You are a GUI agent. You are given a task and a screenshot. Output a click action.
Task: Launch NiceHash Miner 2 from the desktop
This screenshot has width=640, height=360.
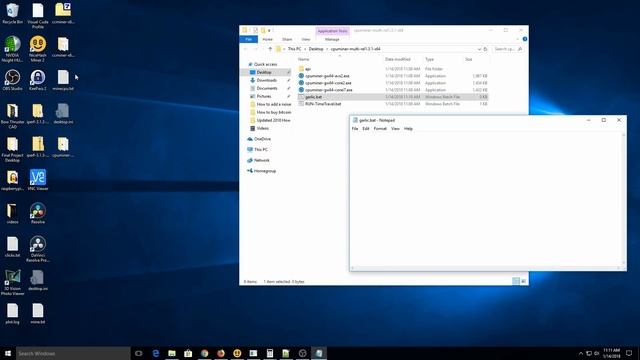(38, 49)
